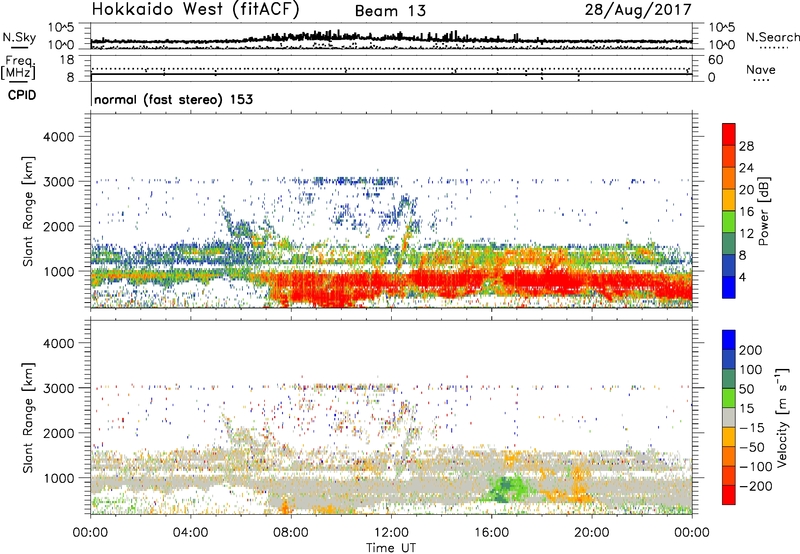Click the red -200 velocity swatch

point(729,495)
